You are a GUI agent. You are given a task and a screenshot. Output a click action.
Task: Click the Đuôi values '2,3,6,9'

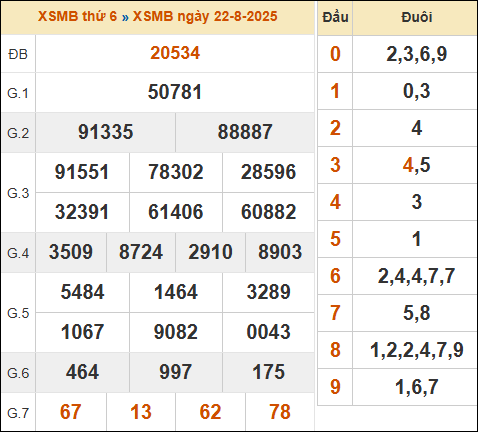(417, 54)
